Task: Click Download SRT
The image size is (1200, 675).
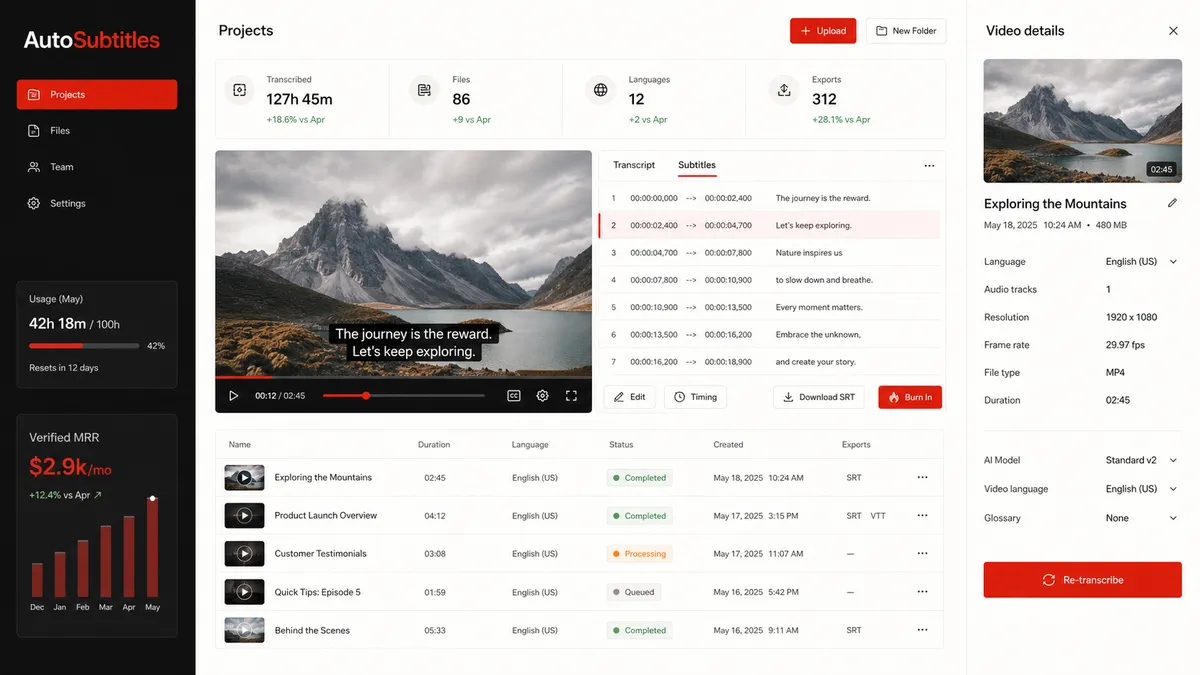Action: (x=819, y=397)
